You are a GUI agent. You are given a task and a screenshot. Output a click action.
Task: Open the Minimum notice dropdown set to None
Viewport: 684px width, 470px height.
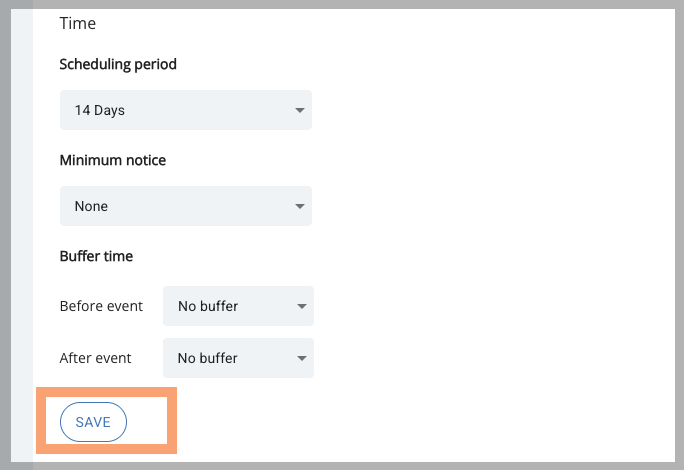186,206
